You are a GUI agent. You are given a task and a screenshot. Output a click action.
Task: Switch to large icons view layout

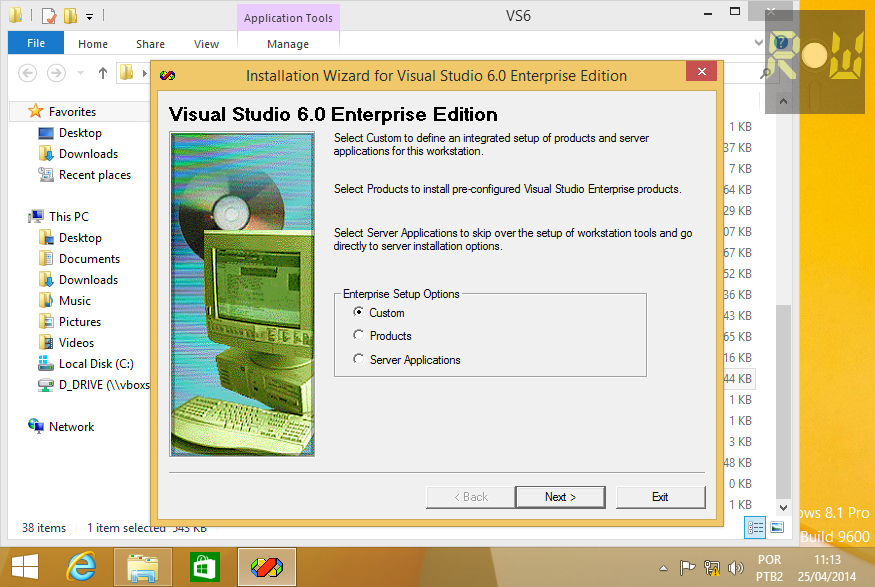(777, 527)
